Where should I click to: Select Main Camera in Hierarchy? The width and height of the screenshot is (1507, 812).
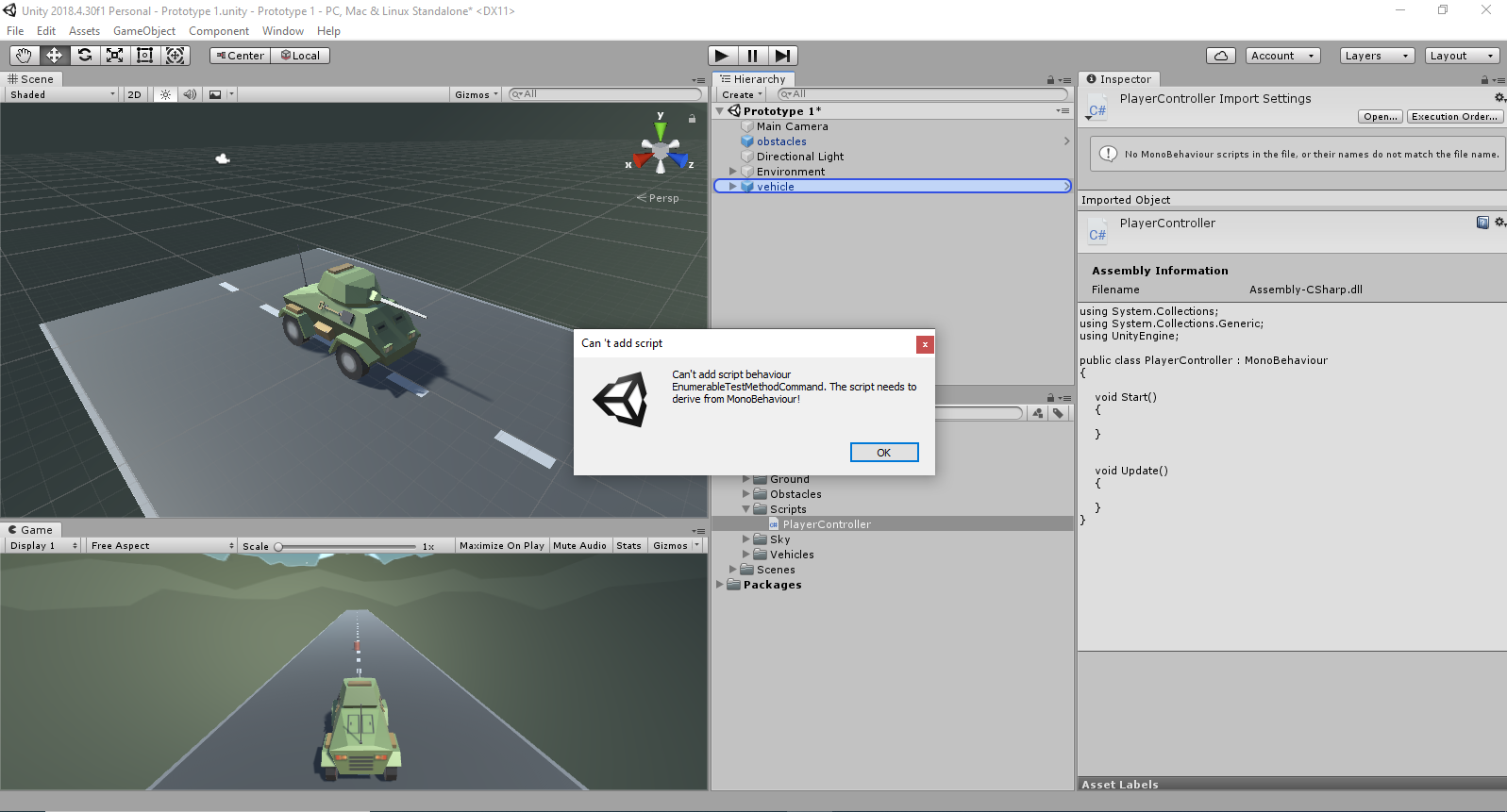[x=792, y=126]
